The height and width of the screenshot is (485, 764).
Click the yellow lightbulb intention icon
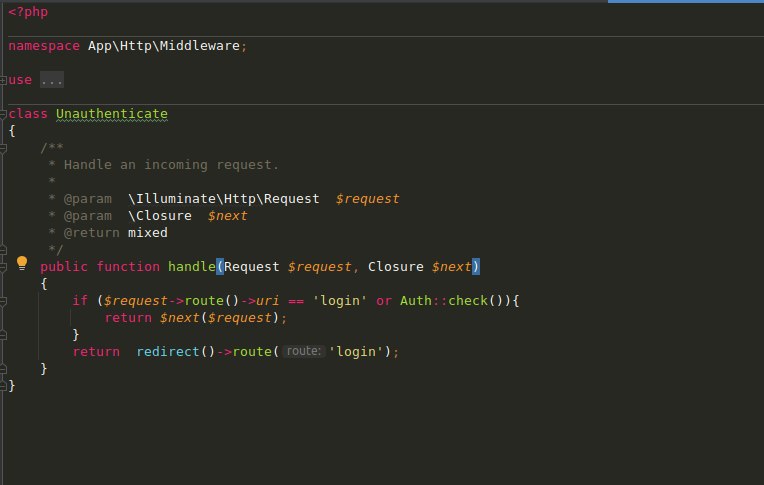coord(22,263)
